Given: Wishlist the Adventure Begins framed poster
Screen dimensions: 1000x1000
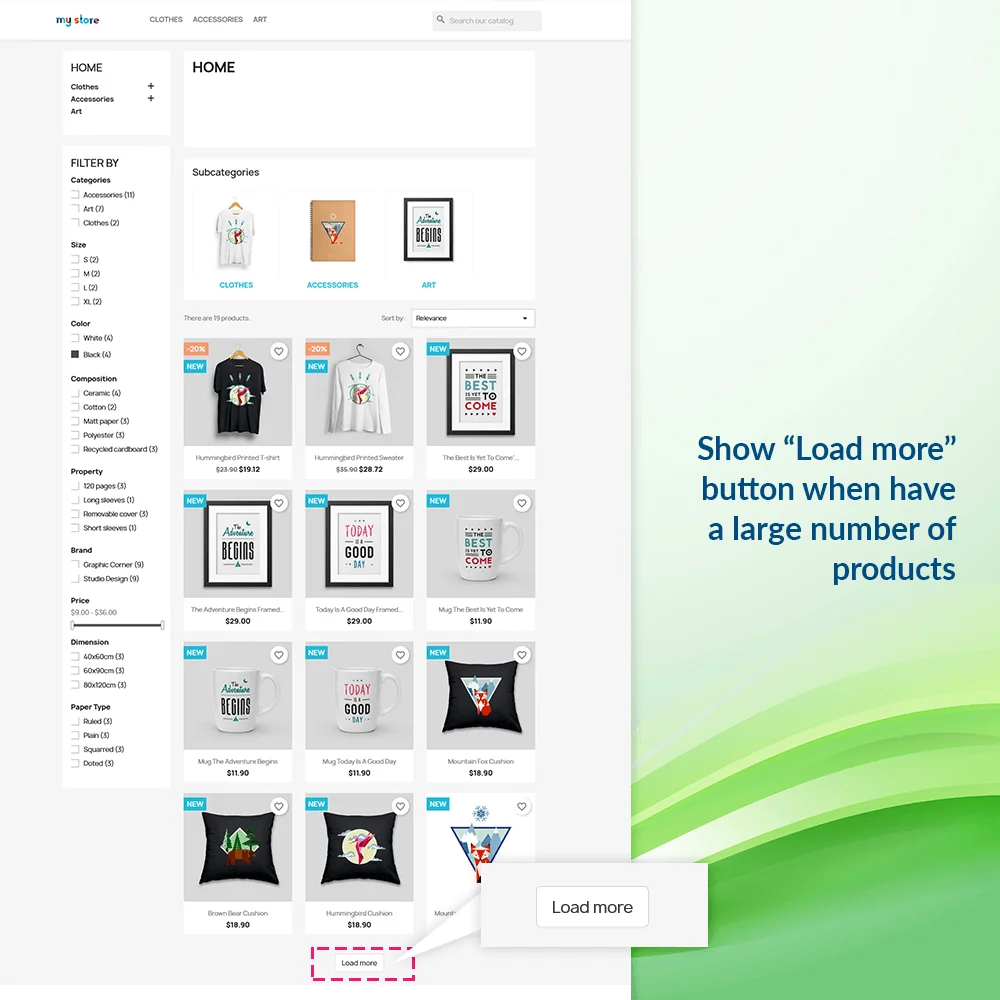Looking at the screenshot, I should click(279, 503).
